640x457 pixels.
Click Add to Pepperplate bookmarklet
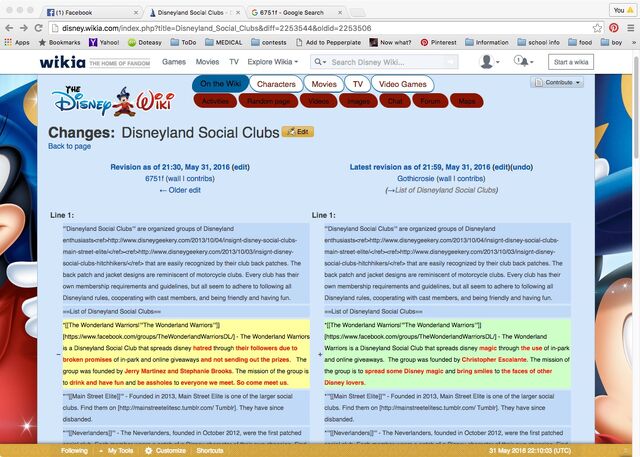tap(329, 42)
